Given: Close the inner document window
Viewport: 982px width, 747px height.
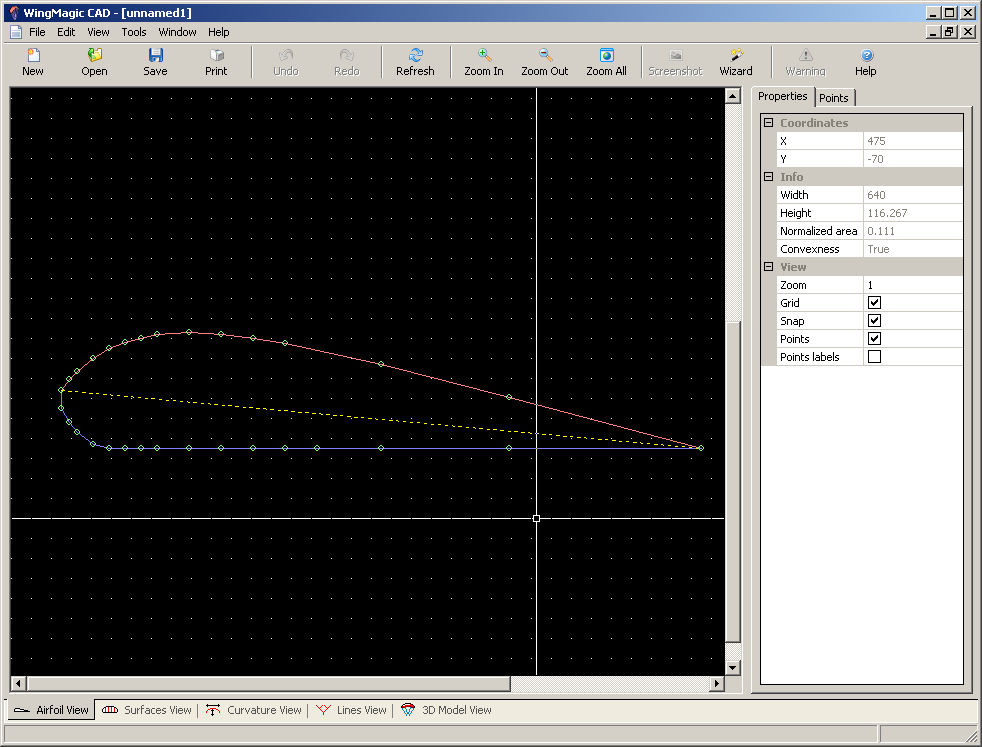Looking at the screenshot, I should [968, 32].
